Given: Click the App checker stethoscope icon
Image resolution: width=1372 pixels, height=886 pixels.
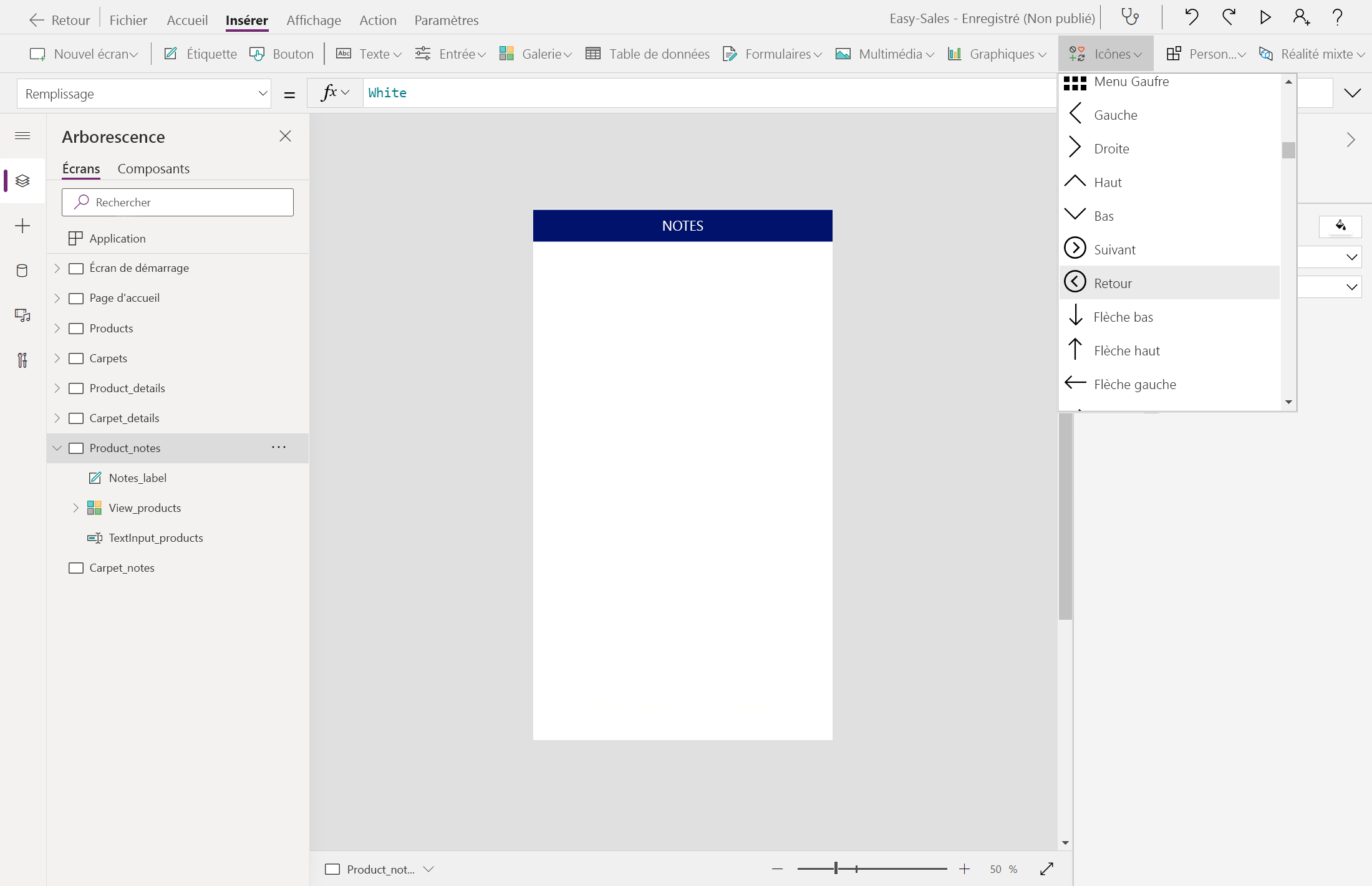Looking at the screenshot, I should click(x=1129, y=17).
